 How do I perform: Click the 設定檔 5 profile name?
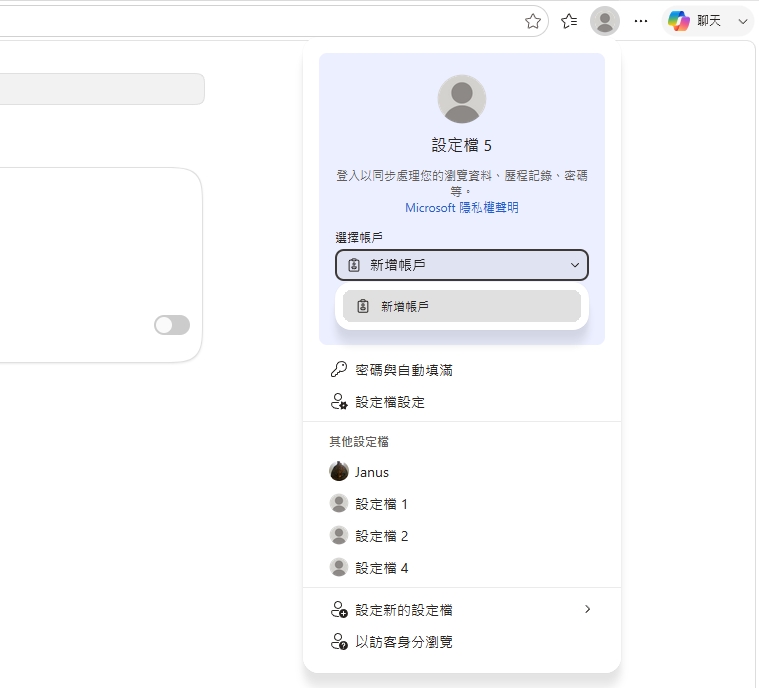coord(461,145)
